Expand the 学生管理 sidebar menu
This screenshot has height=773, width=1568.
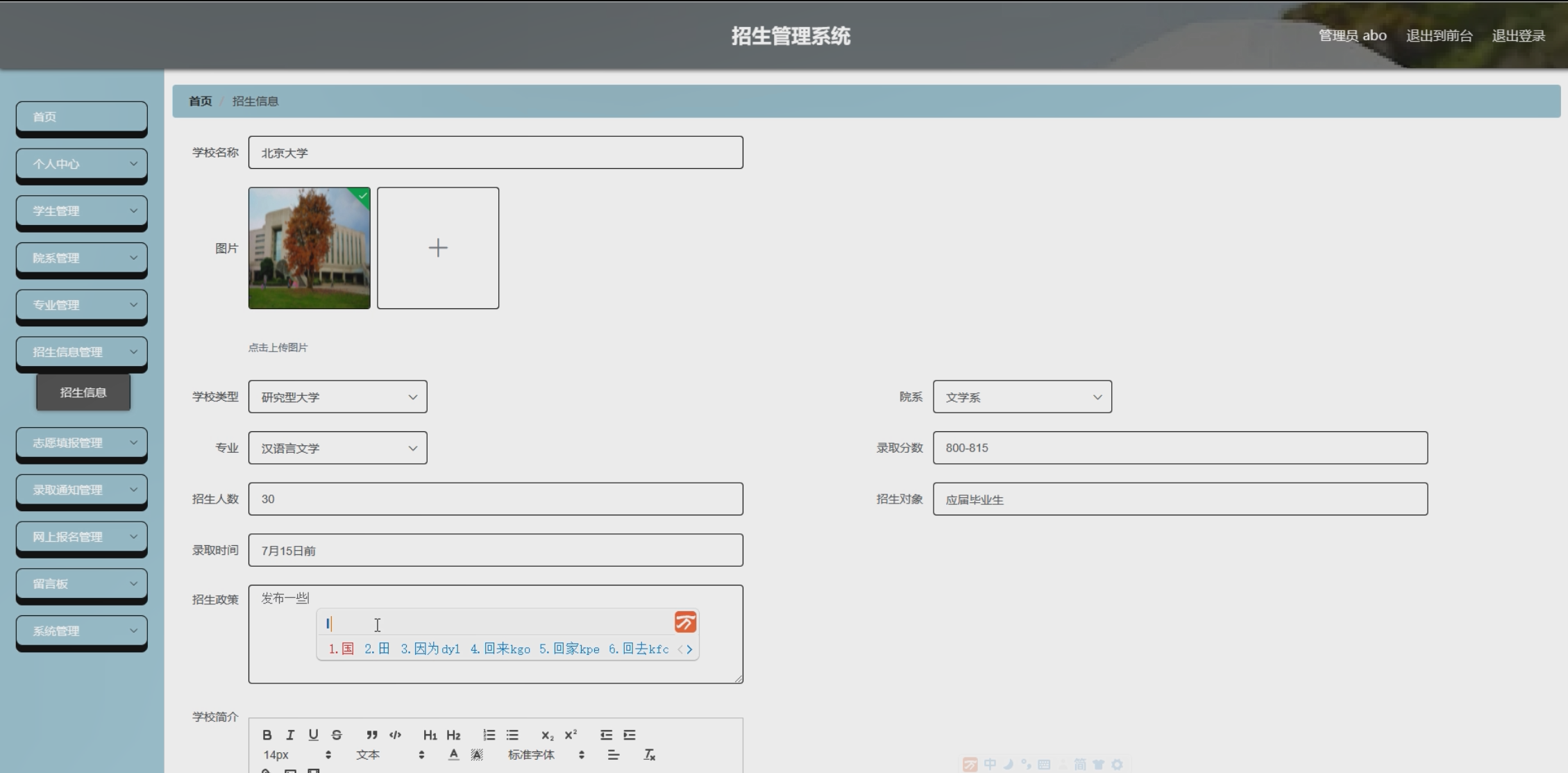tap(81, 210)
